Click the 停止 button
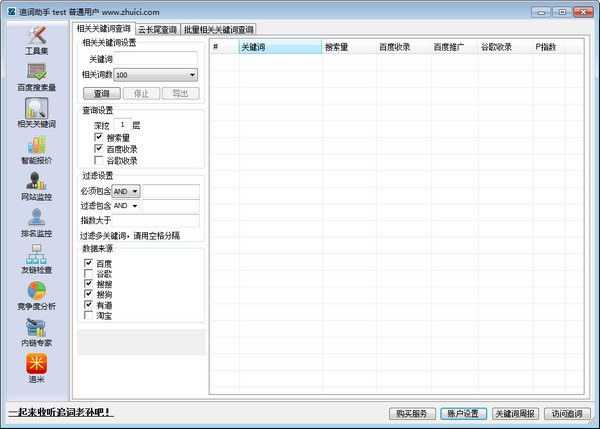 141,93
